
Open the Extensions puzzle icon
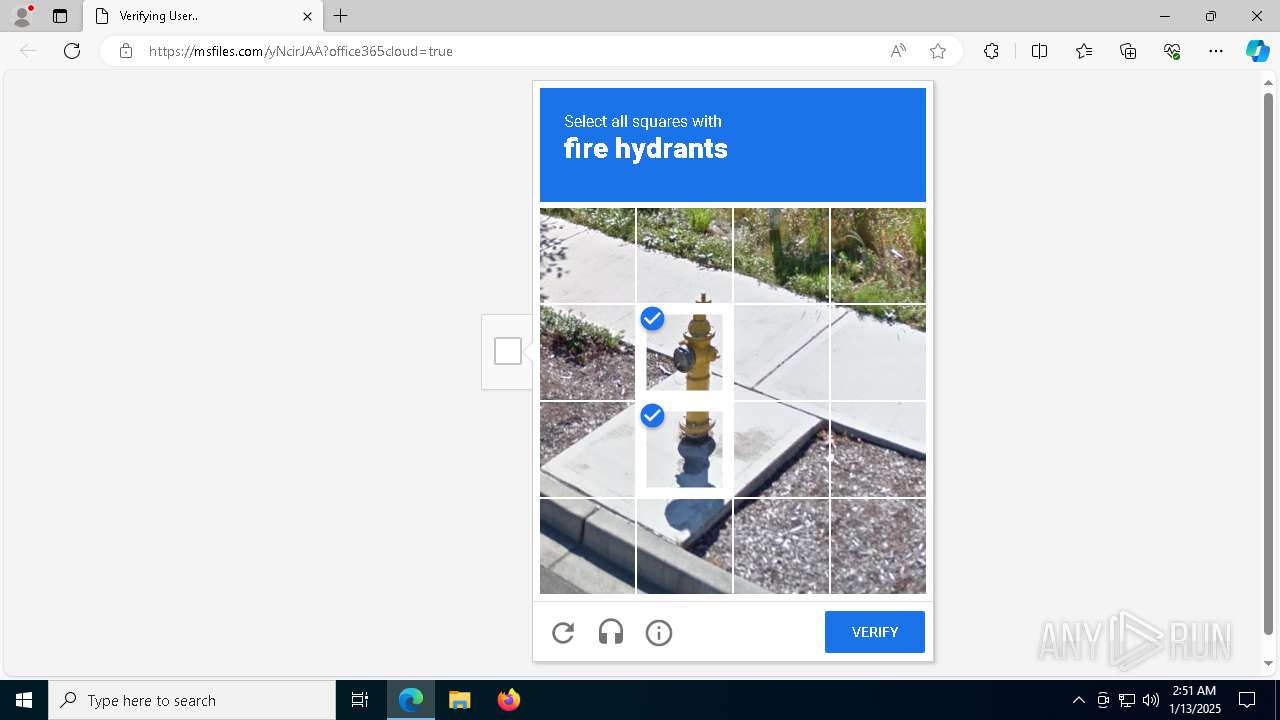pos(991,51)
